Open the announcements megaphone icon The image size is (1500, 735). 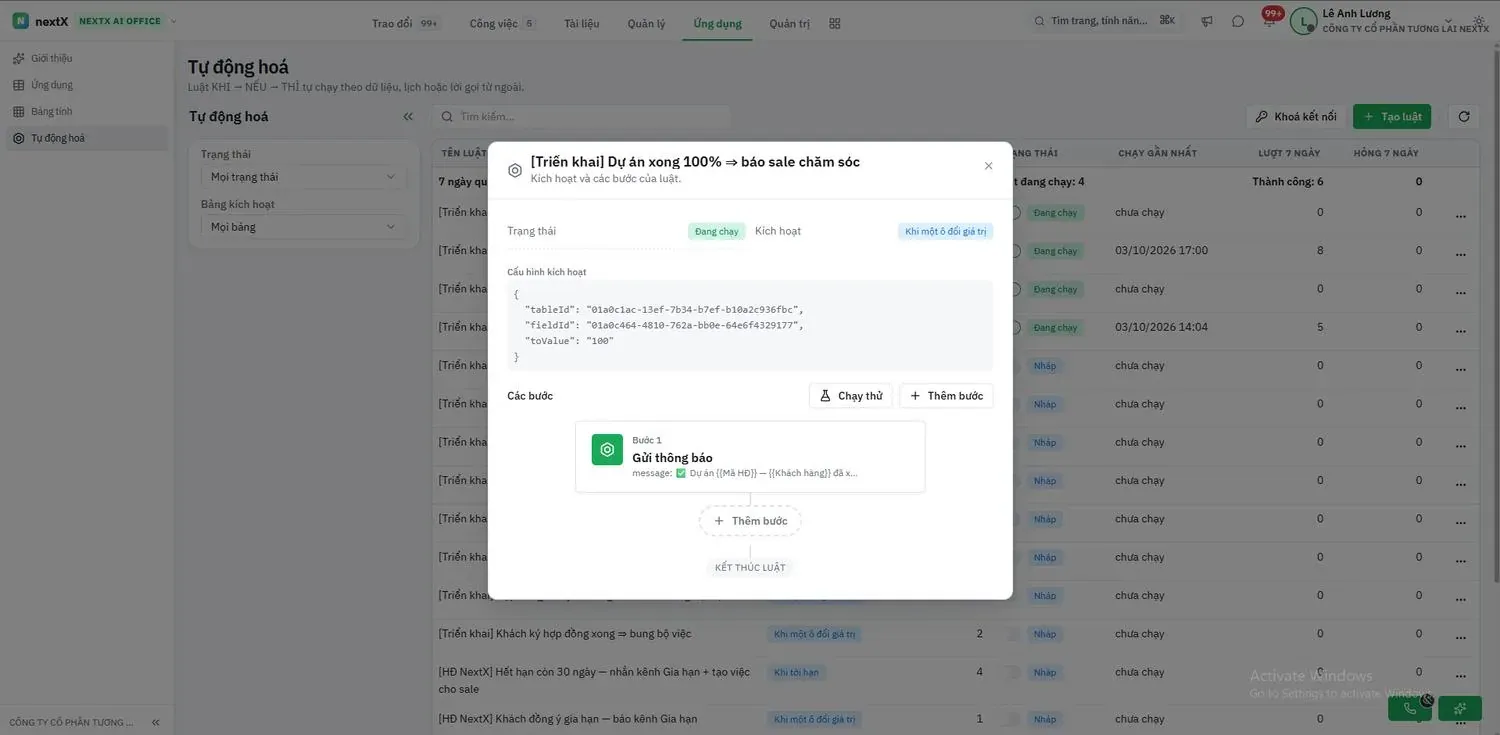pos(1207,21)
